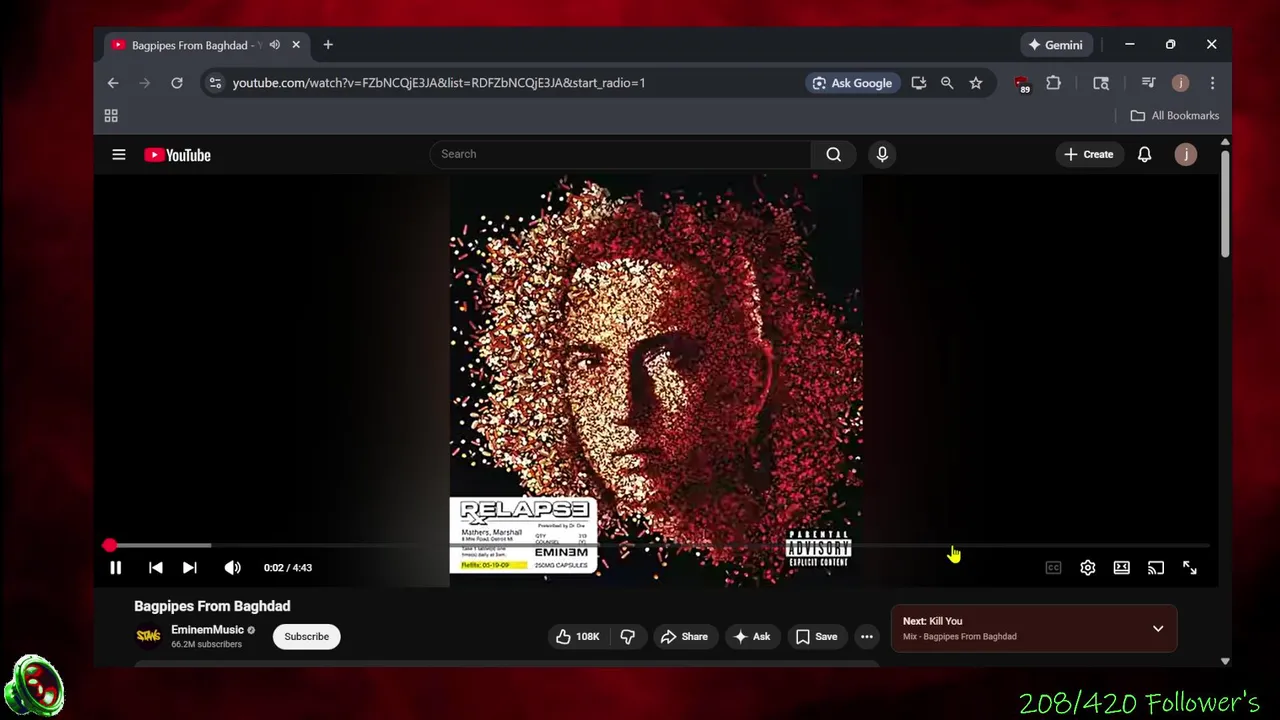Open the EminemMusic channel avatar
This screenshot has width=1280, height=720.
click(148, 636)
